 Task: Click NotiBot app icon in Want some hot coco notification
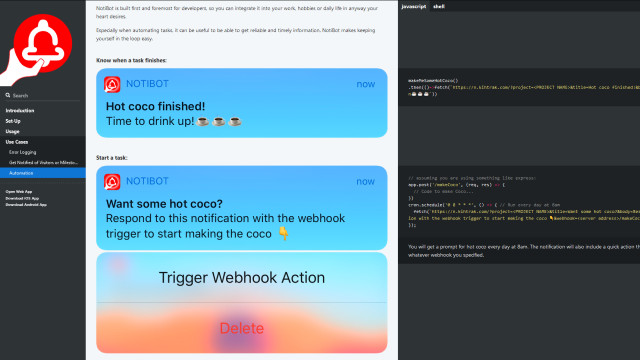112,182
